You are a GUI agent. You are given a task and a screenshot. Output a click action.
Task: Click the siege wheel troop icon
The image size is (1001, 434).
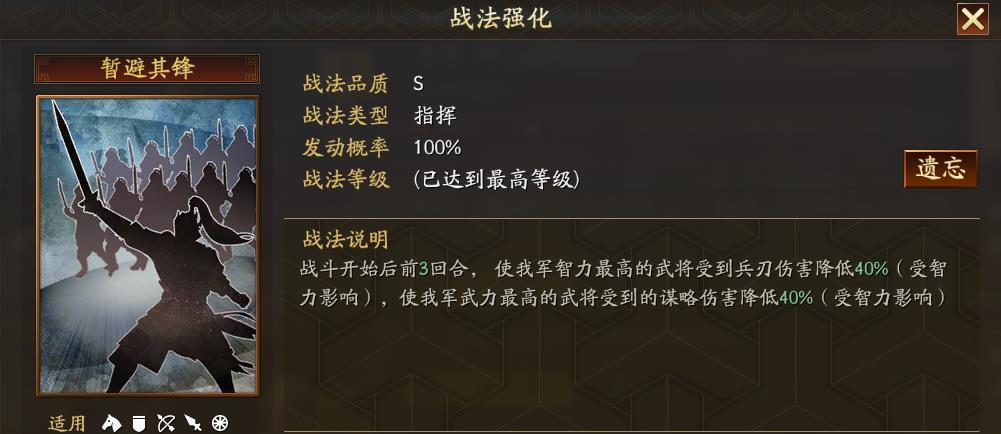(220, 423)
